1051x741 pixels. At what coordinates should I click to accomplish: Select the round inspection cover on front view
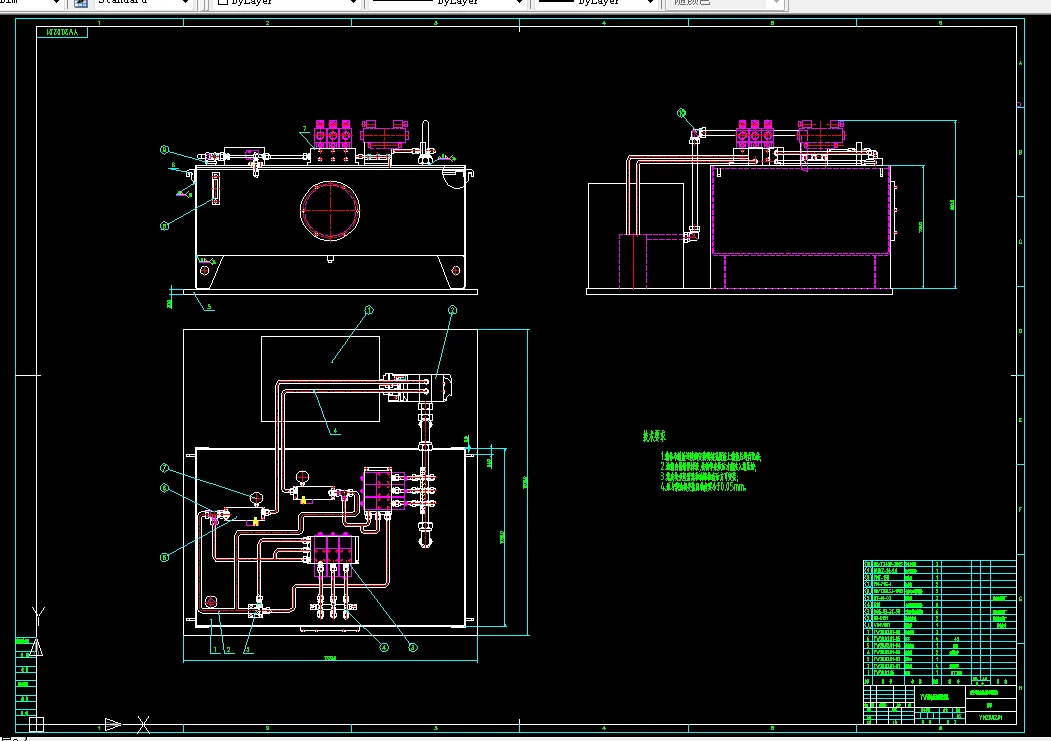pos(330,210)
